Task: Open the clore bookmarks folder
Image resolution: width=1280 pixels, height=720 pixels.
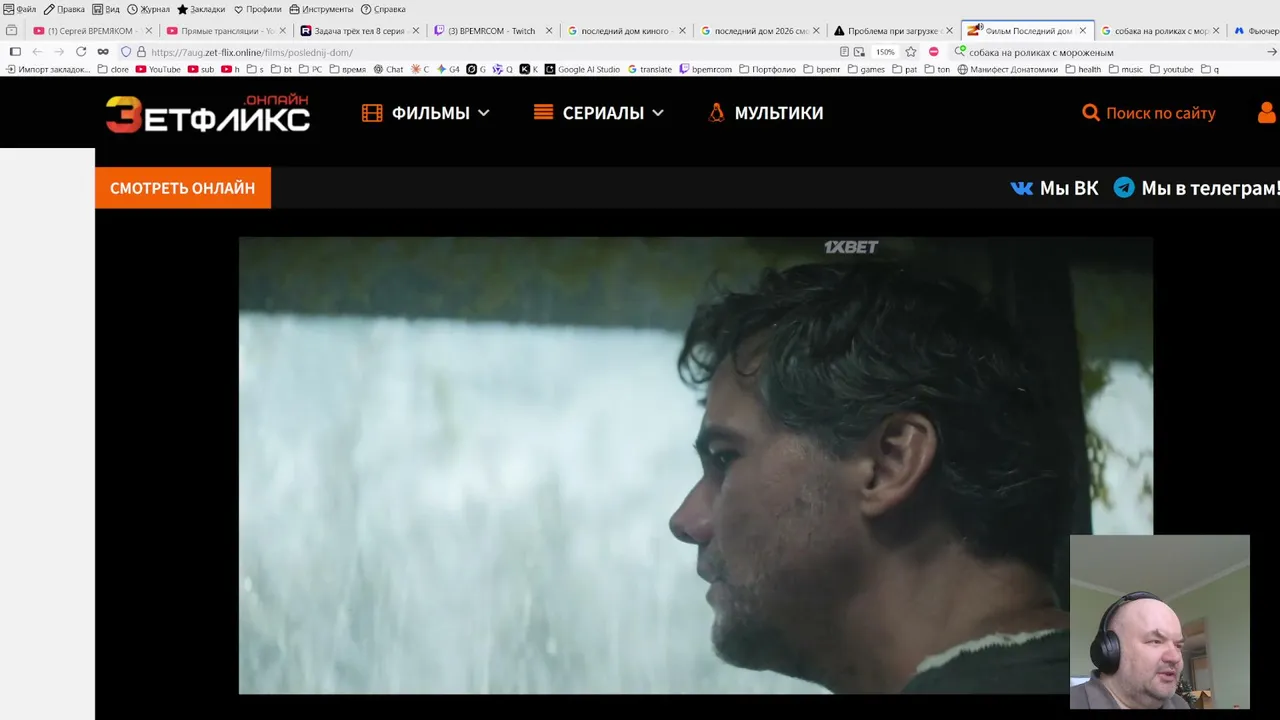Action: (x=113, y=70)
